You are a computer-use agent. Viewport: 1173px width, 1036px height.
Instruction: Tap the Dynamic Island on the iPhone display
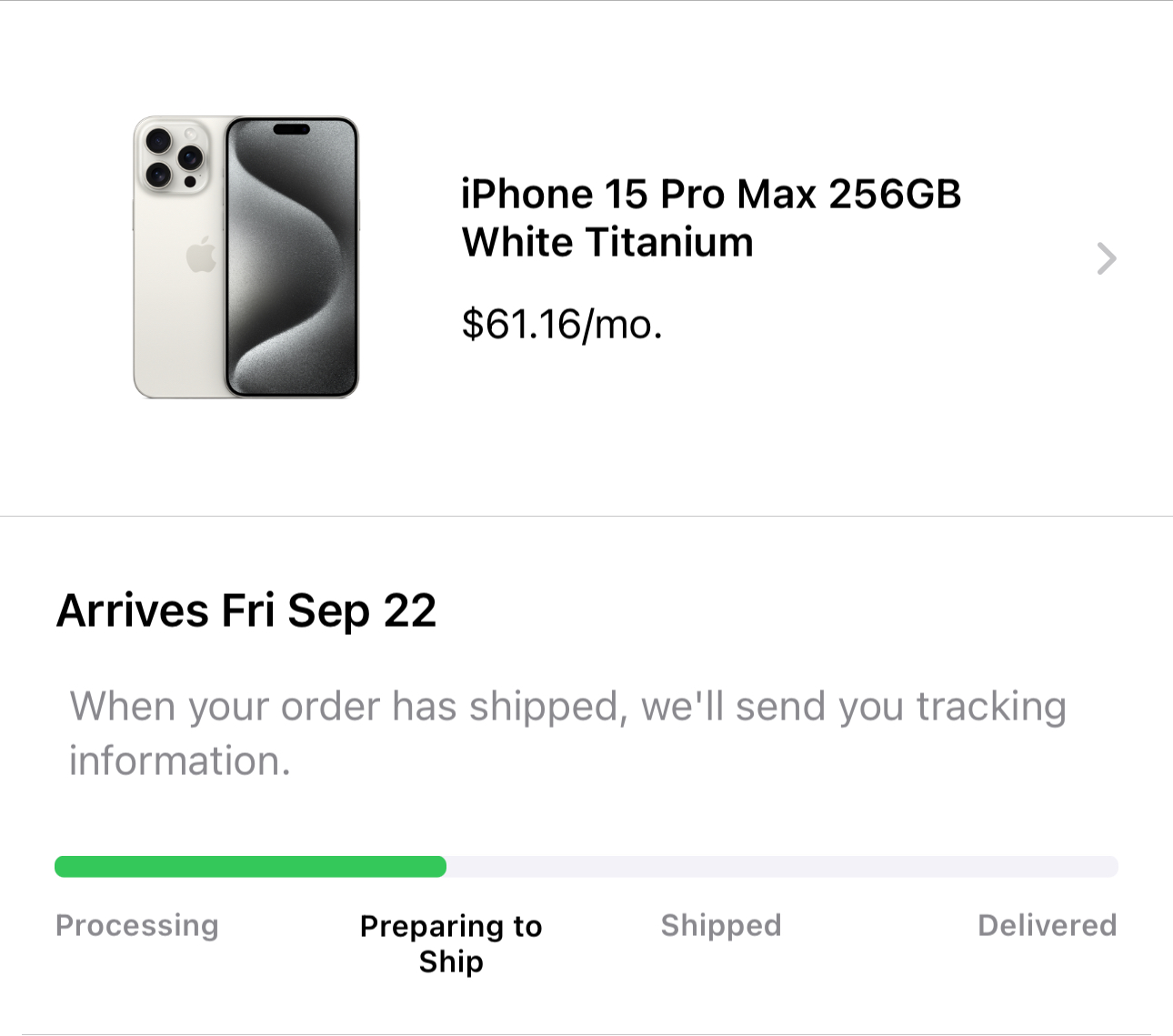click(292, 129)
